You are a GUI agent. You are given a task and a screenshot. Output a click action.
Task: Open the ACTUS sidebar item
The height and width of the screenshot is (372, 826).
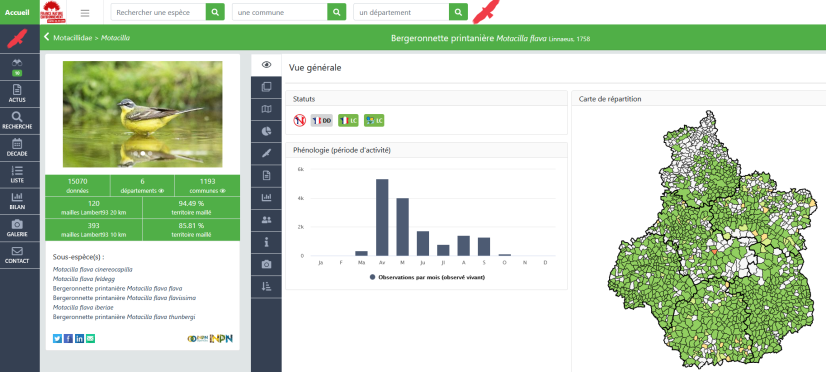[17, 94]
